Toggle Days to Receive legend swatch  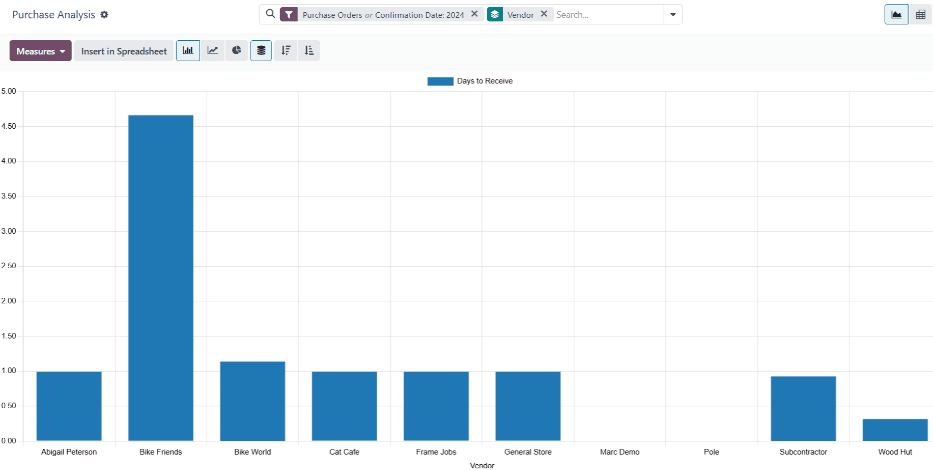439,81
